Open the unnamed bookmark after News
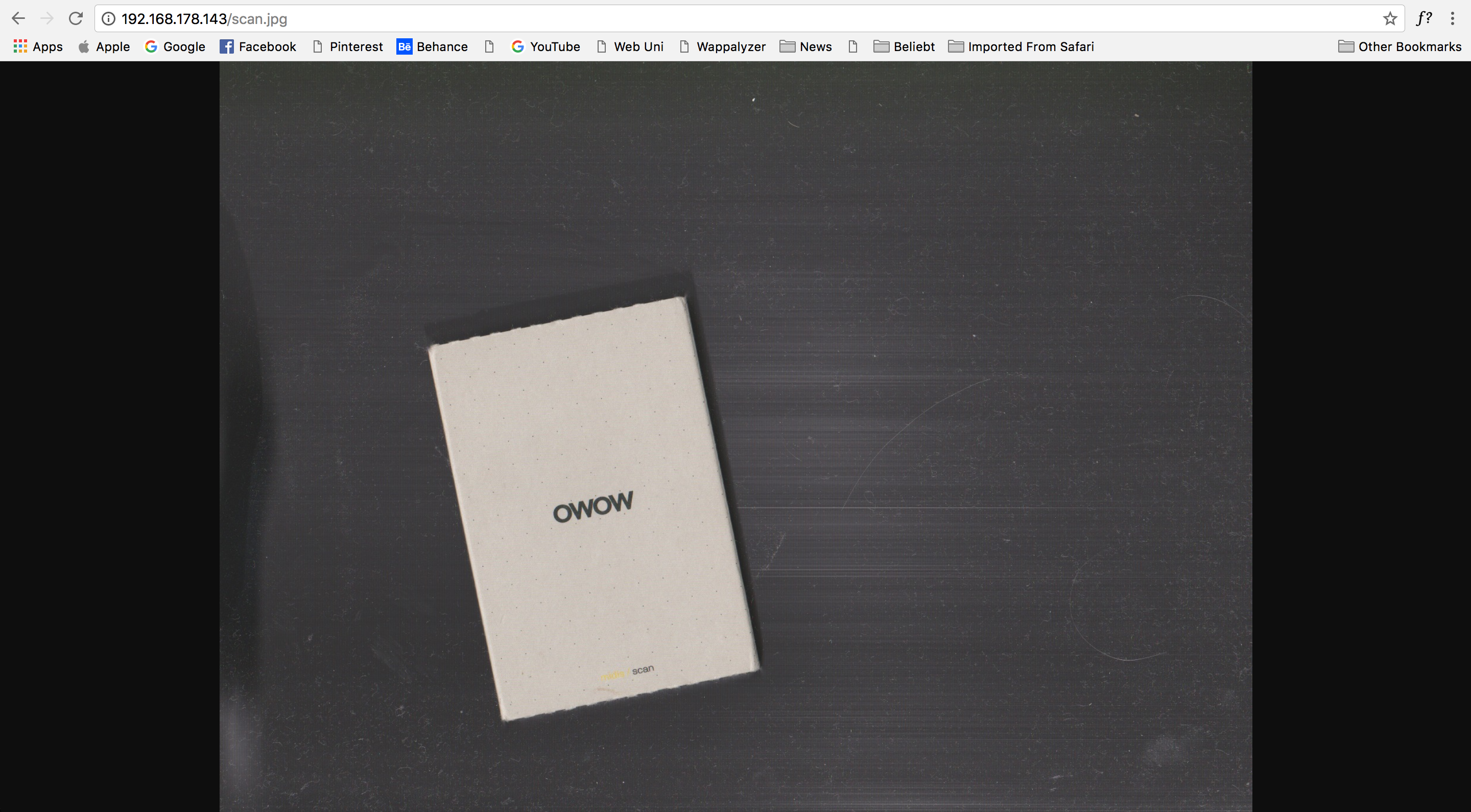Image resolution: width=1471 pixels, height=812 pixels. point(853,47)
